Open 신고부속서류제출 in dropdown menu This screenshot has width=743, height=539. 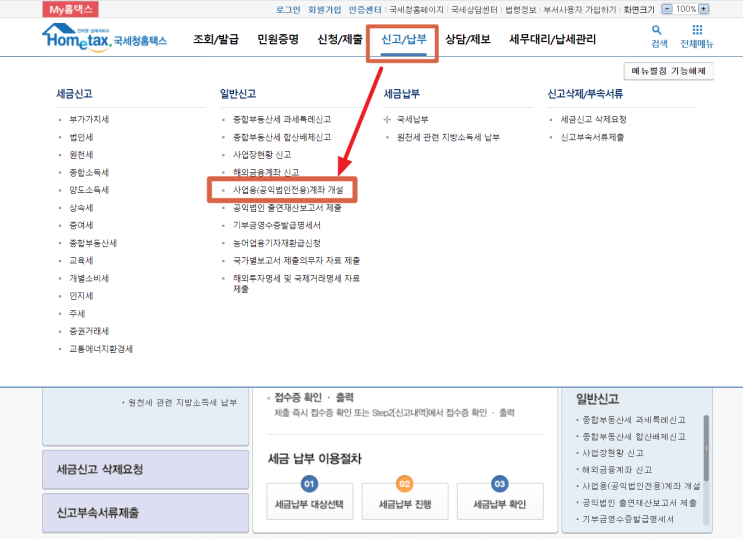592,137
